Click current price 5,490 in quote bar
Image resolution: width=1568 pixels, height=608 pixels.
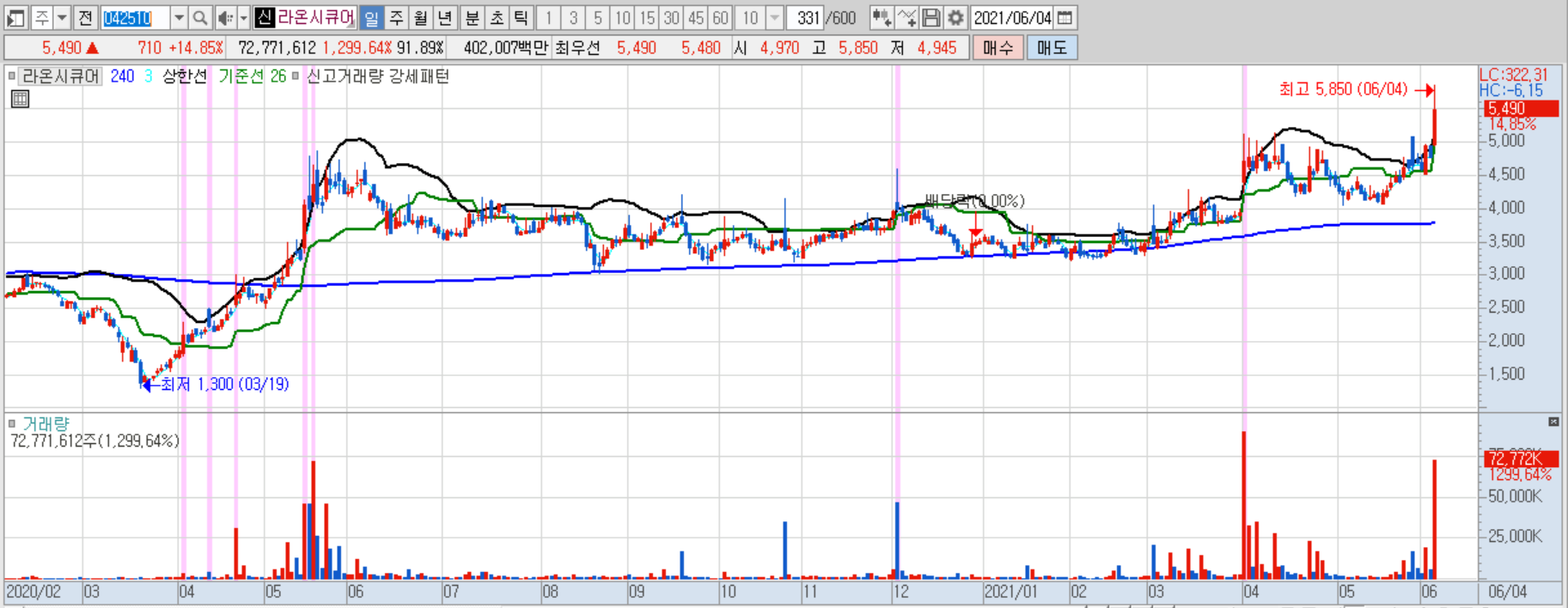point(62,48)
